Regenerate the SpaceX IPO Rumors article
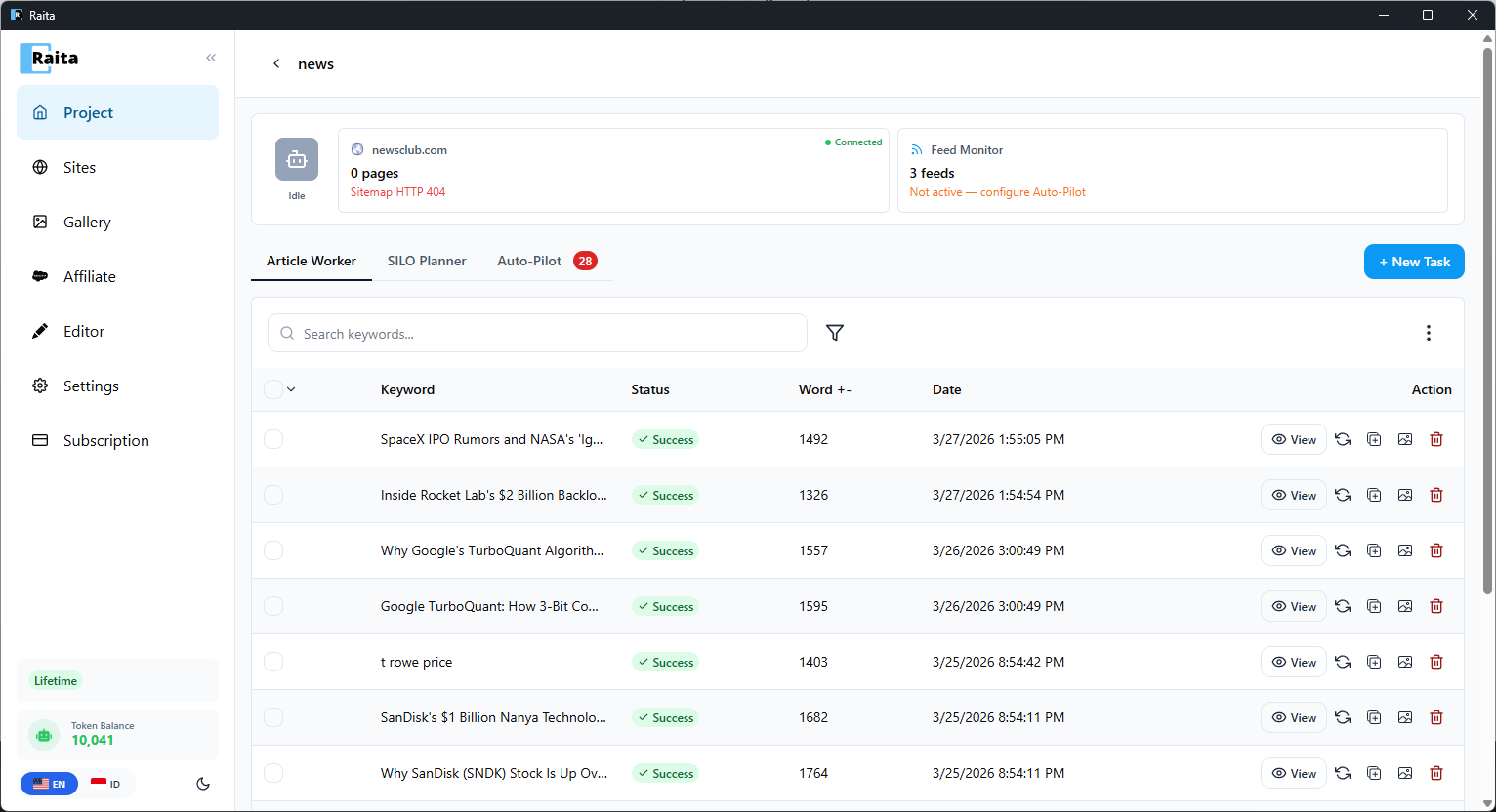 click(1343, 439)
